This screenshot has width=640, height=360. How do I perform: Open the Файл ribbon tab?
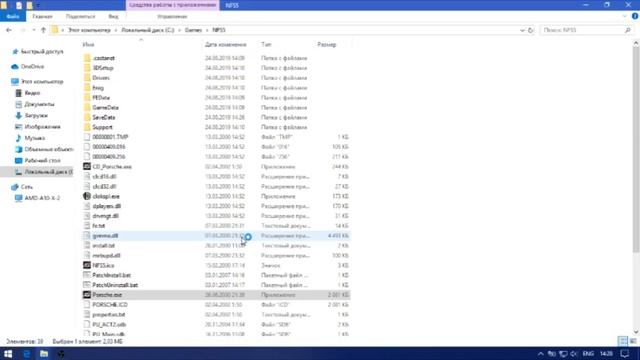click(13, 16)
